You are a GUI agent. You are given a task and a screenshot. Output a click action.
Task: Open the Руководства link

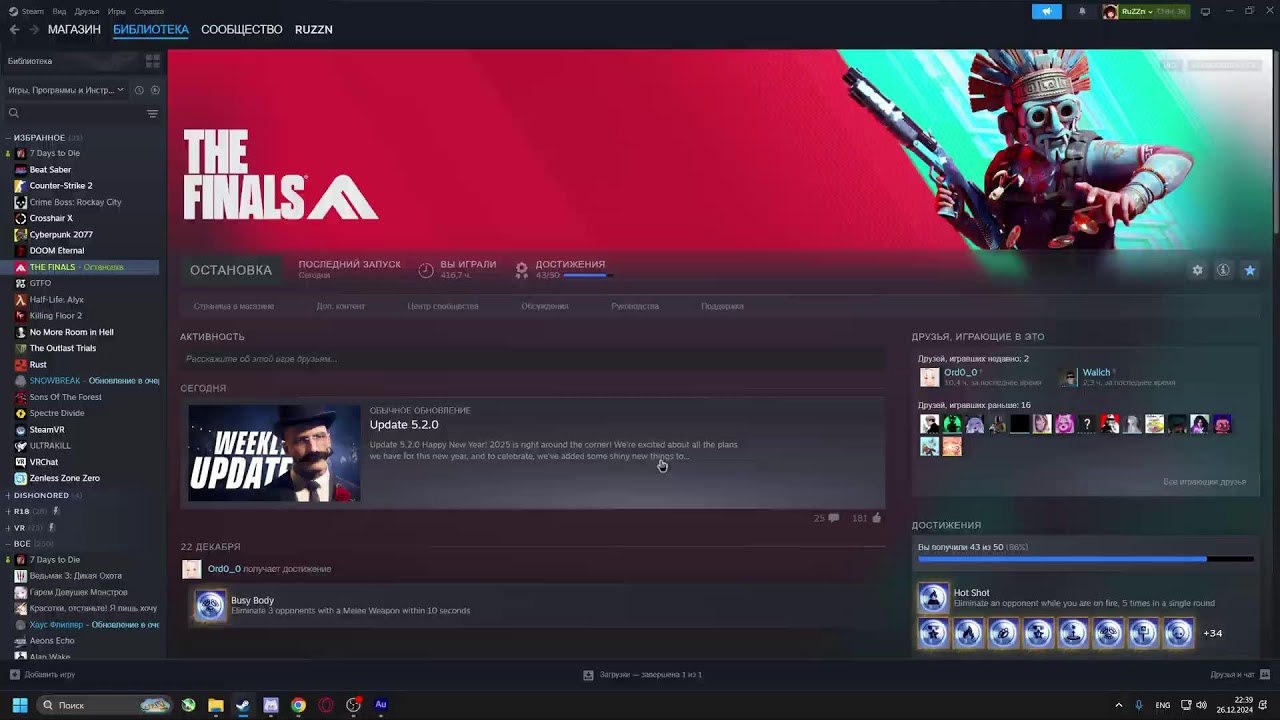coord(635,306)
